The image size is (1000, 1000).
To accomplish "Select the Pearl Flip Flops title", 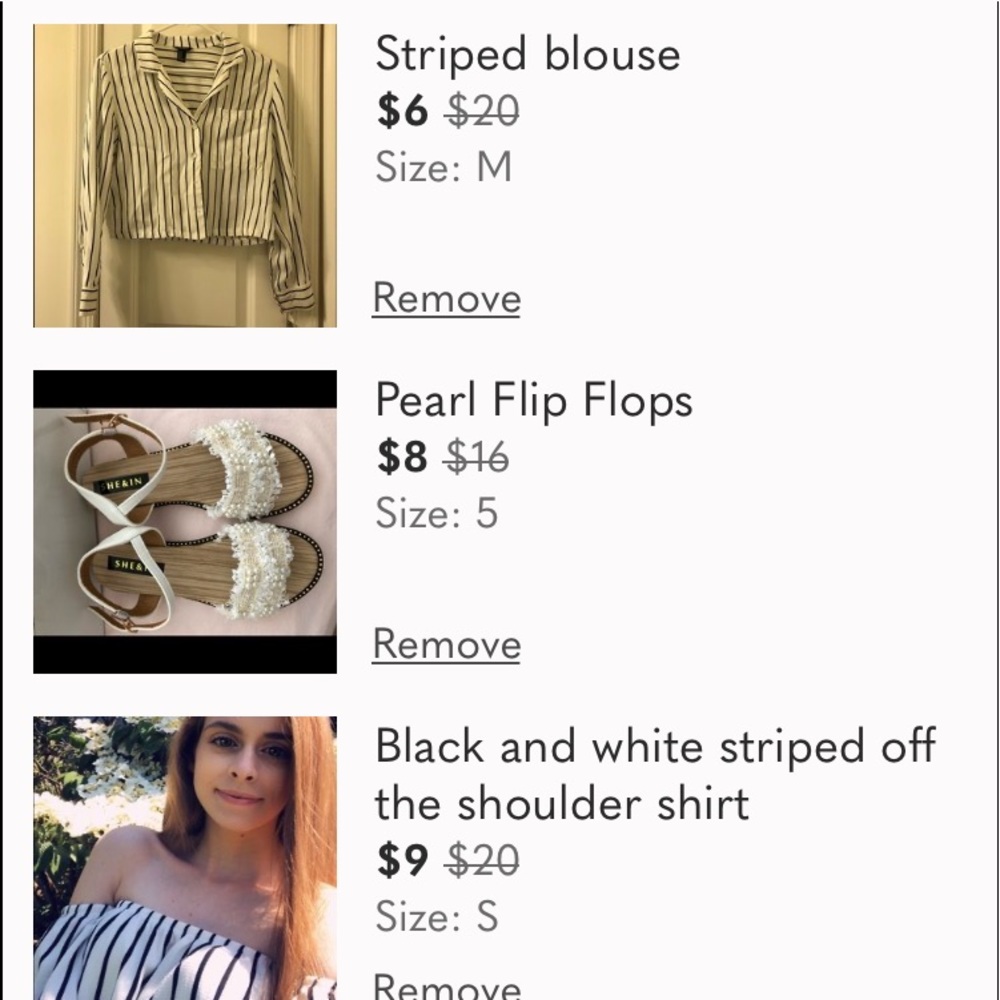I will (x=533, y=401).
